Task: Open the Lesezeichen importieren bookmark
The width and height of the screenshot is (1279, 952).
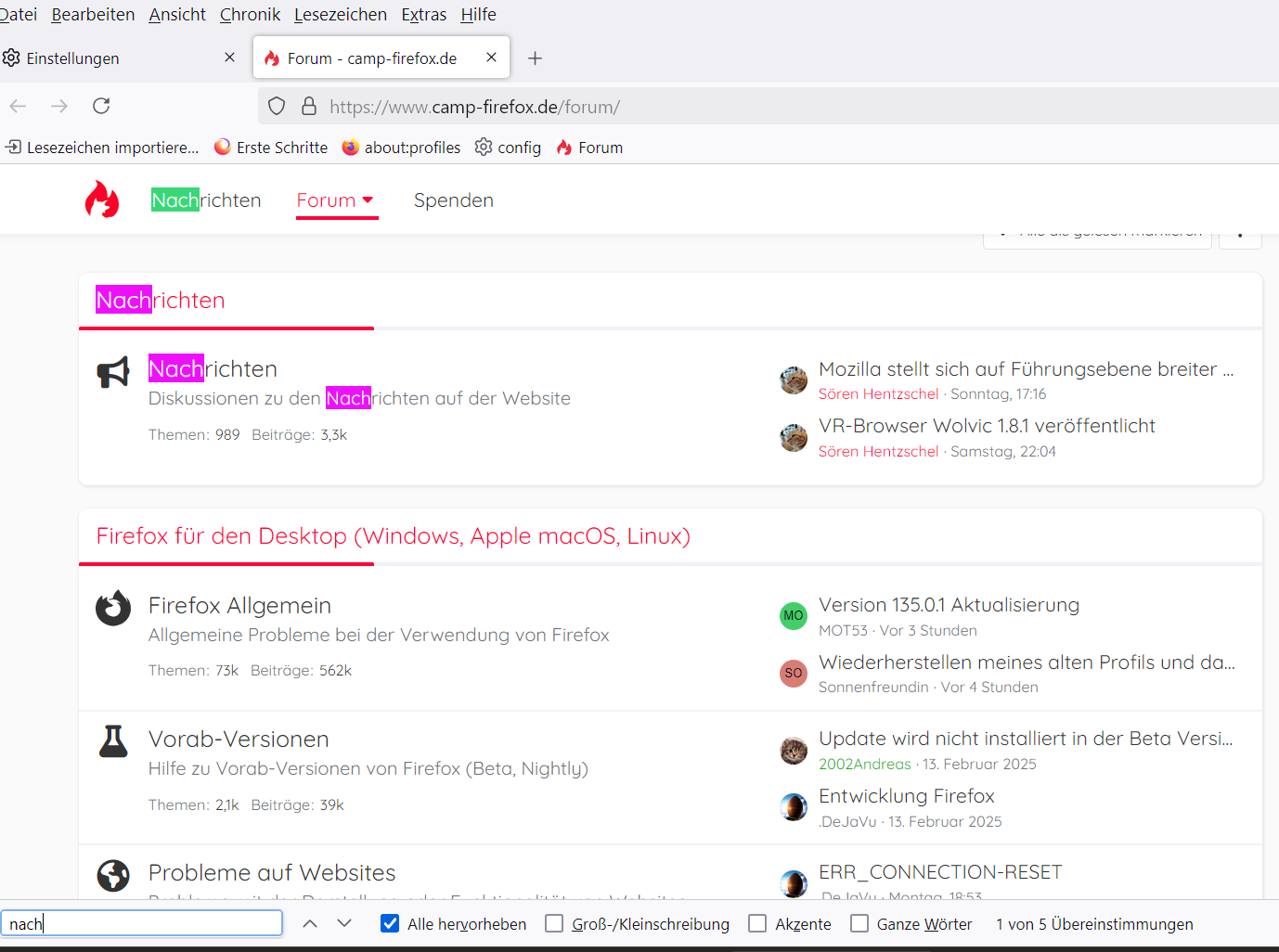Action: [102, 148]
